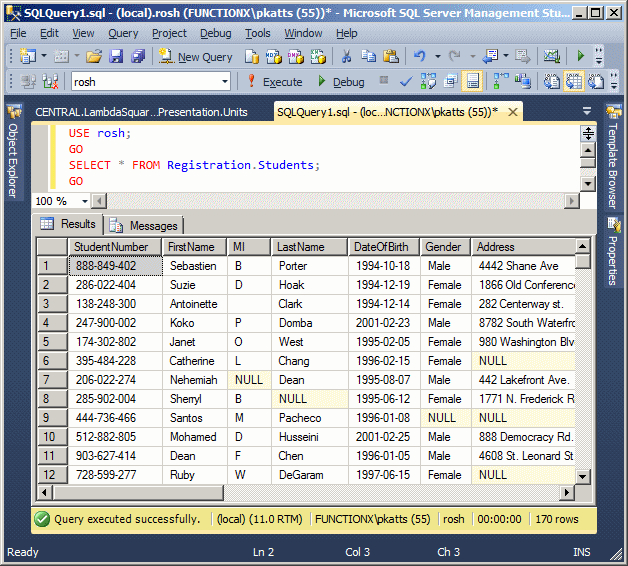Open top toolbar overflow options

click(x=599, y=56)
